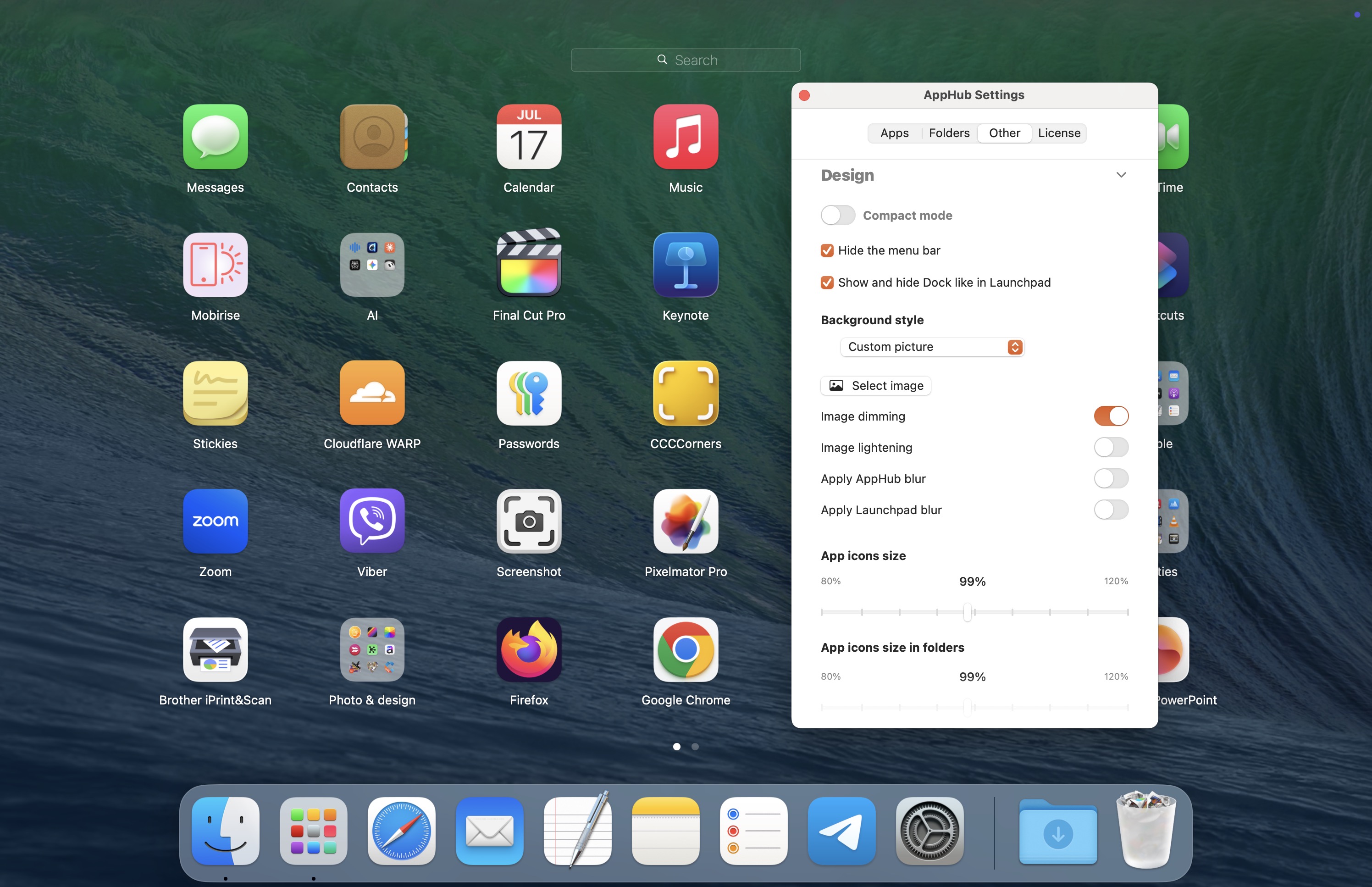Open the Keynote app

tap(686, 265)
